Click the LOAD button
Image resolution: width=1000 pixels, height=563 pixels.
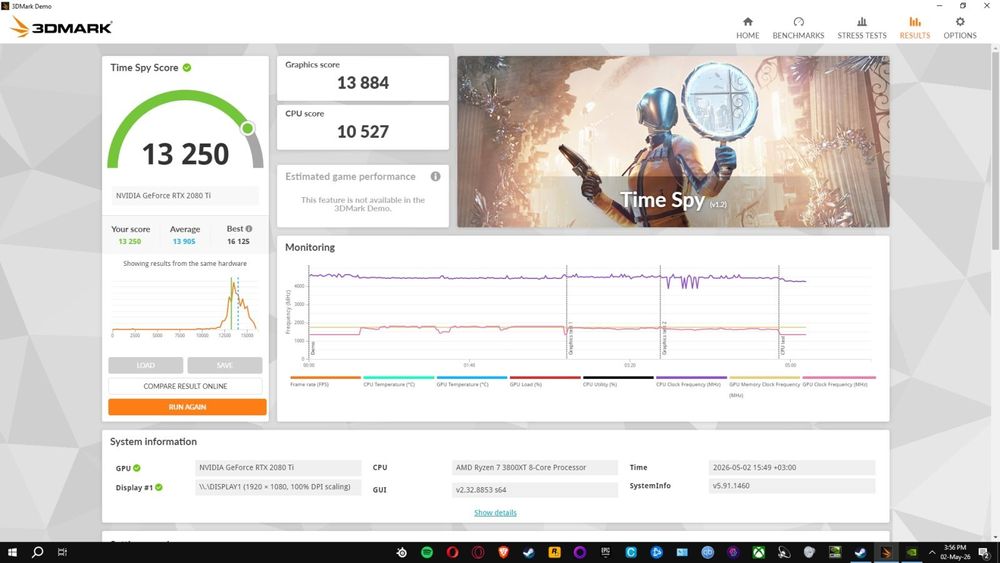145,365
